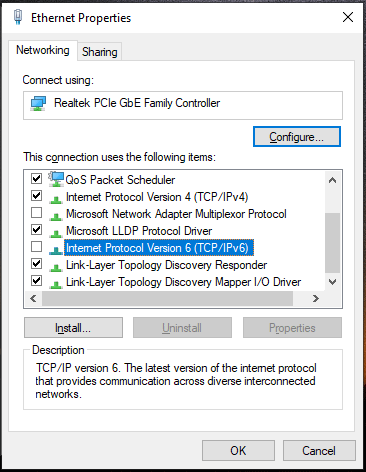Switch to the Sharing tab
Viewport: 366px width, 472px height.
[100, 52]
